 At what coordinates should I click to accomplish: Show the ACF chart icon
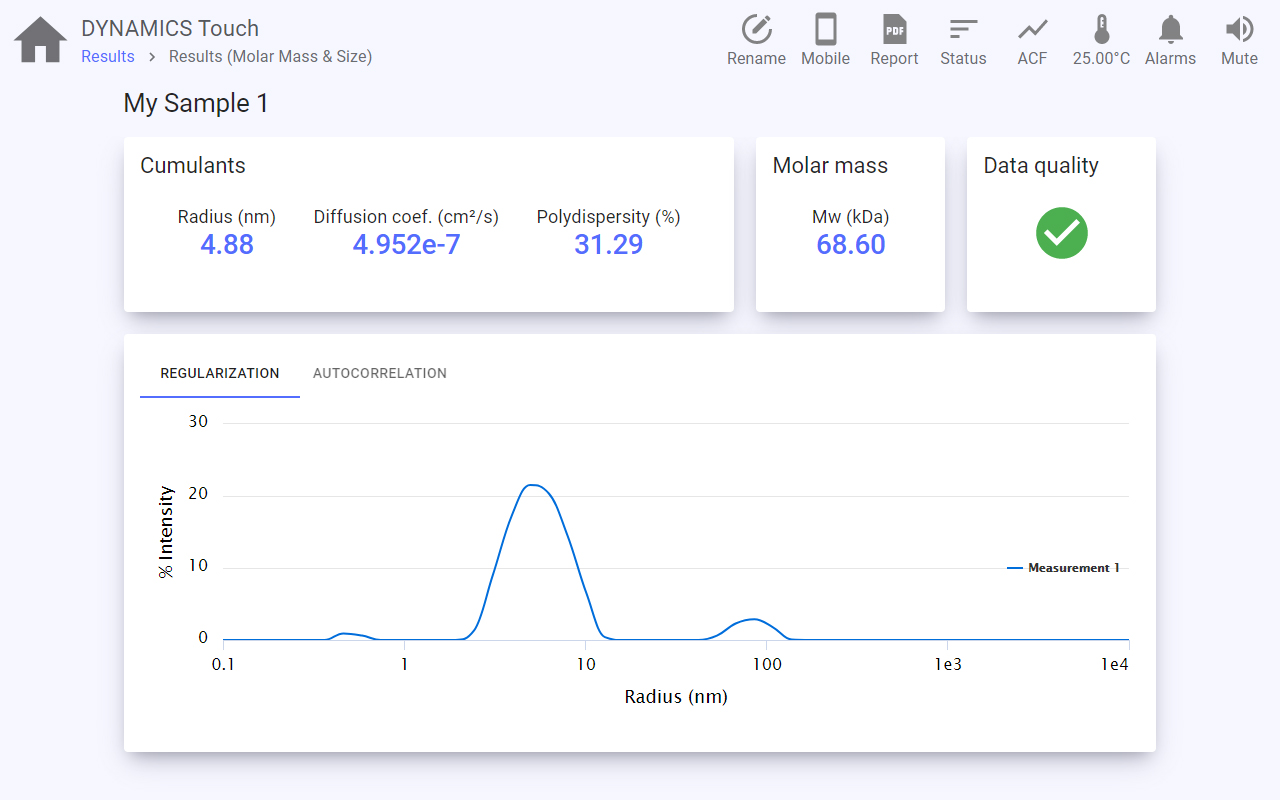pos(1032,30)
